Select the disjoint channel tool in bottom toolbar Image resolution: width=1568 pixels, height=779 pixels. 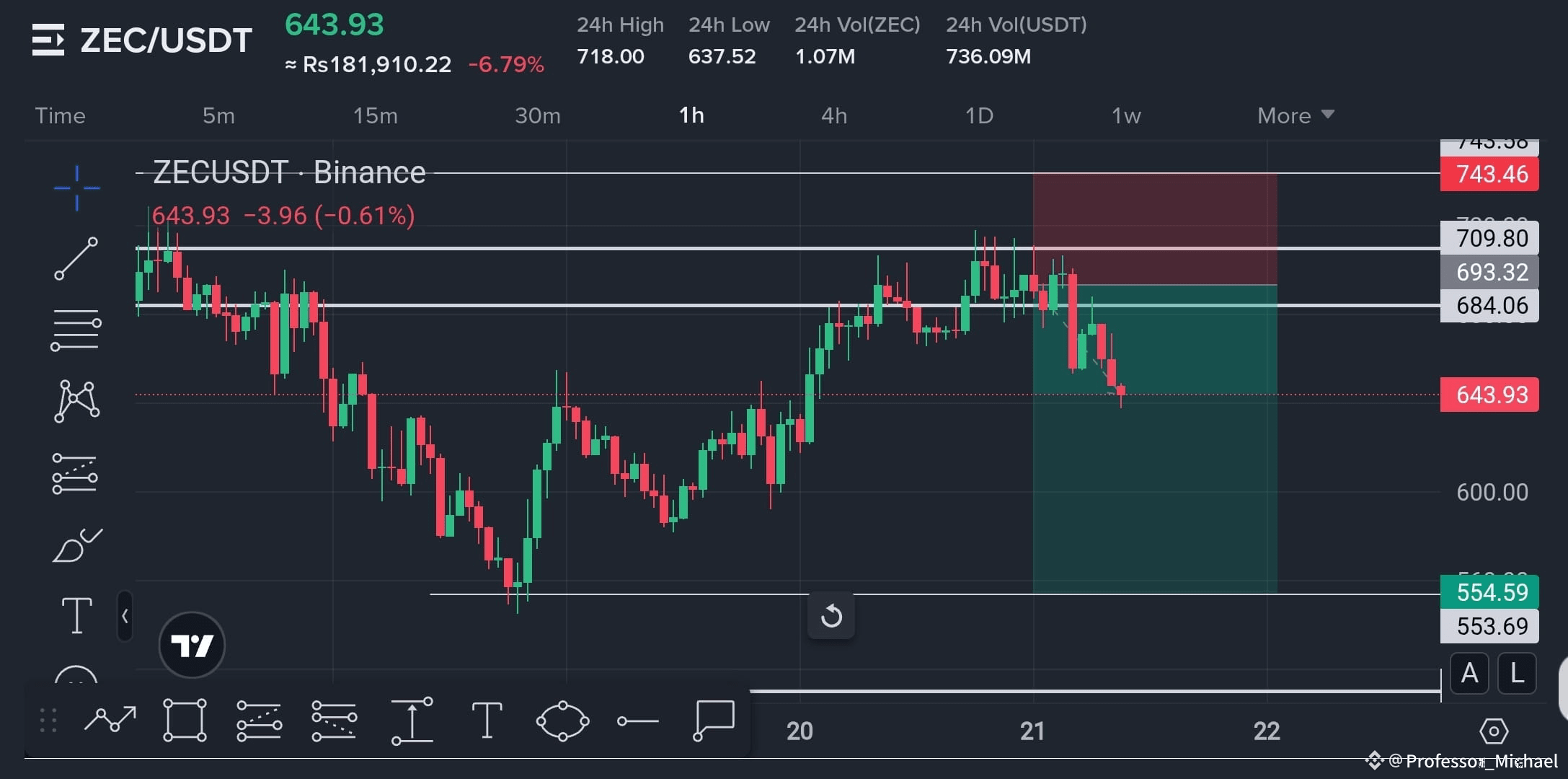(334, 721)
